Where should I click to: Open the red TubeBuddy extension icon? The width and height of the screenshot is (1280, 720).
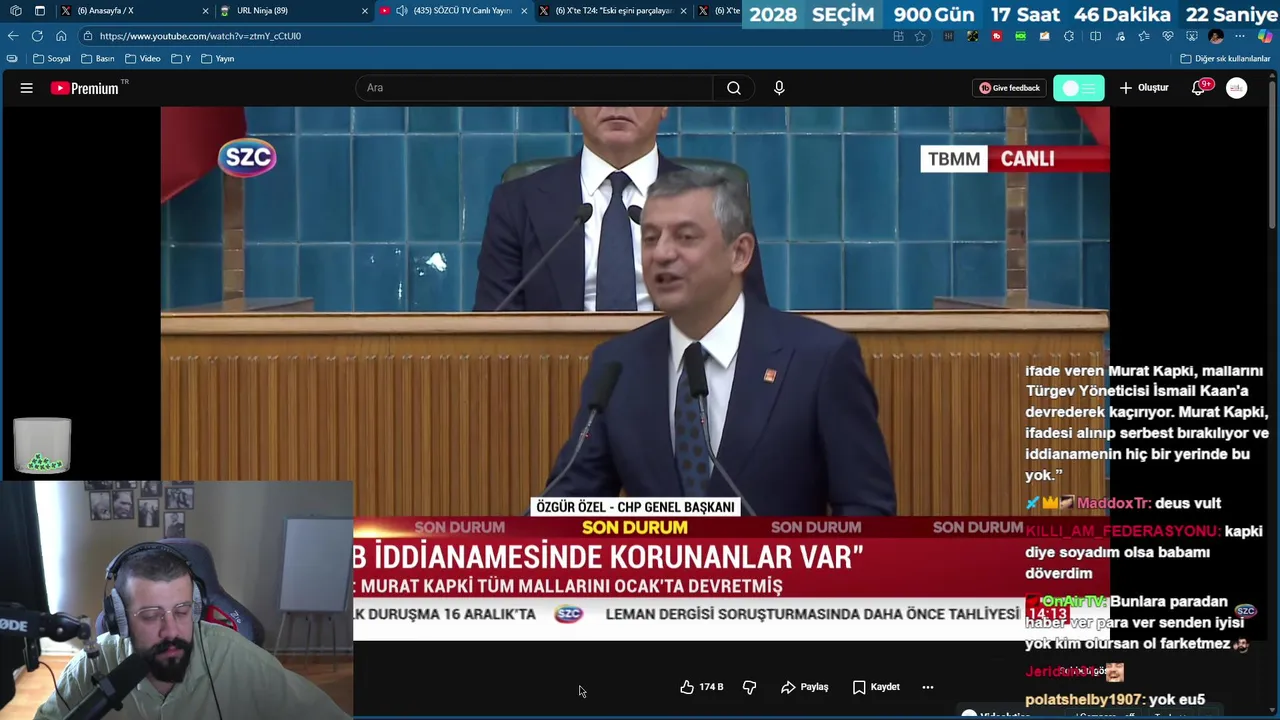996,36
